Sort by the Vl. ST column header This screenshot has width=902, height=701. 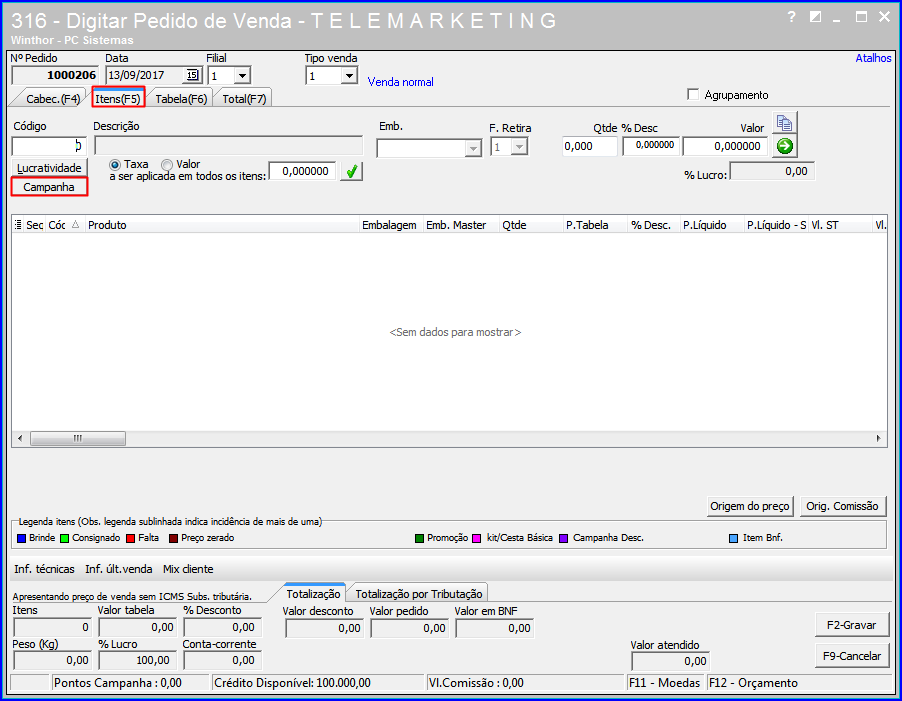(840, 225)
